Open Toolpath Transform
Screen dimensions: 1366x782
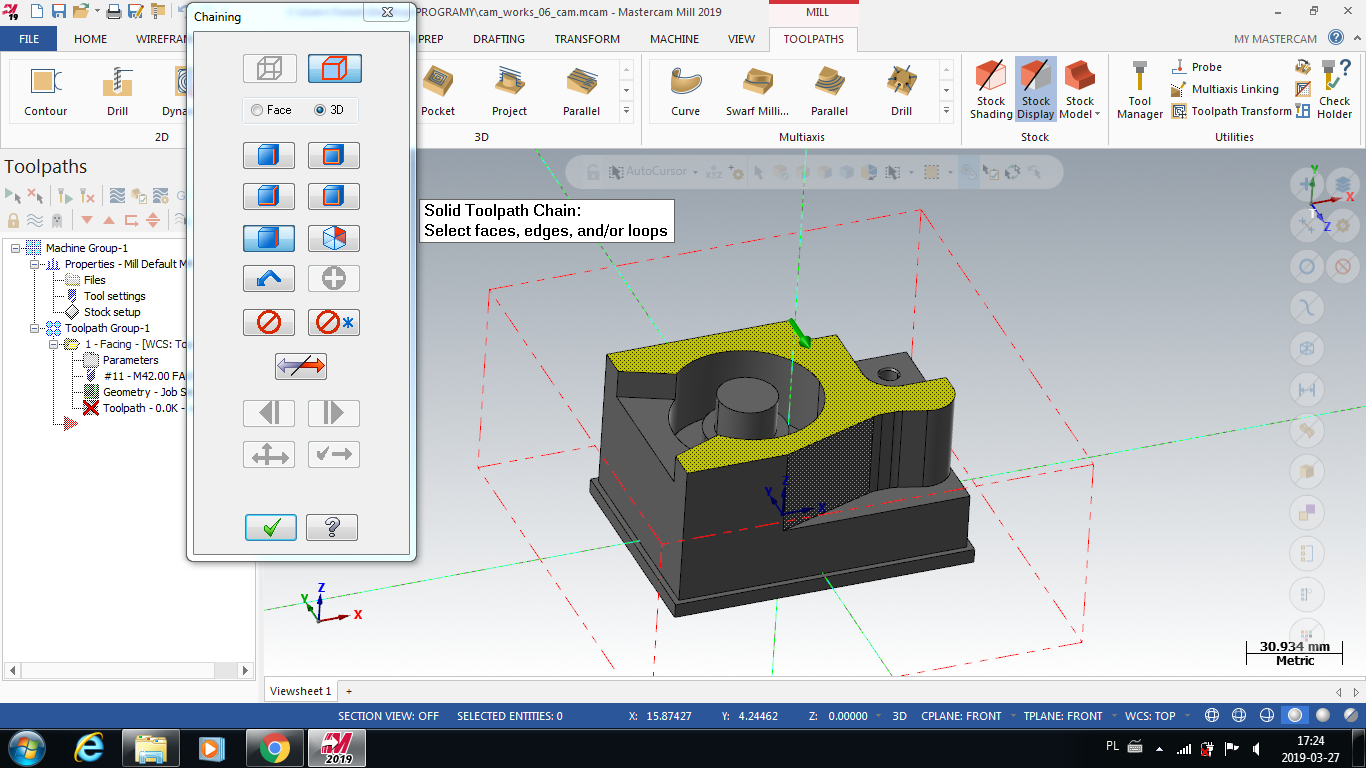tap(1231, 111)
